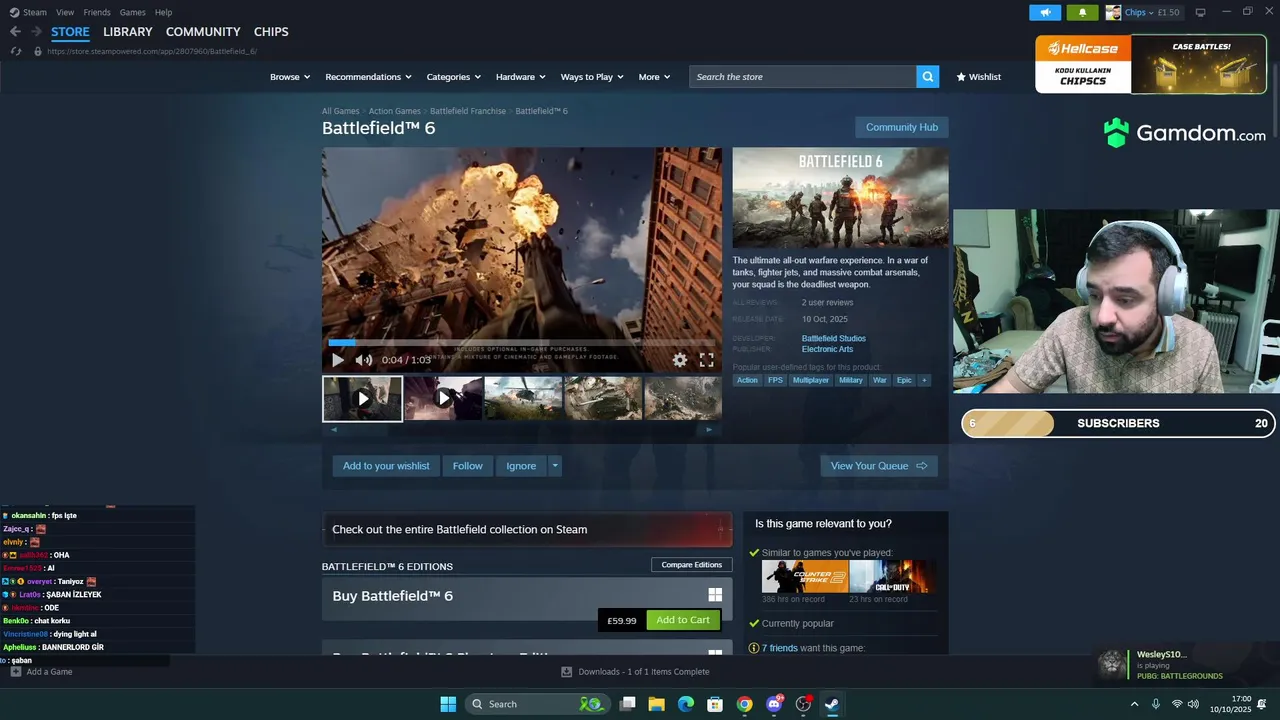Type in Search the store field
This screenshot has height=720, width=1280.
803,77
